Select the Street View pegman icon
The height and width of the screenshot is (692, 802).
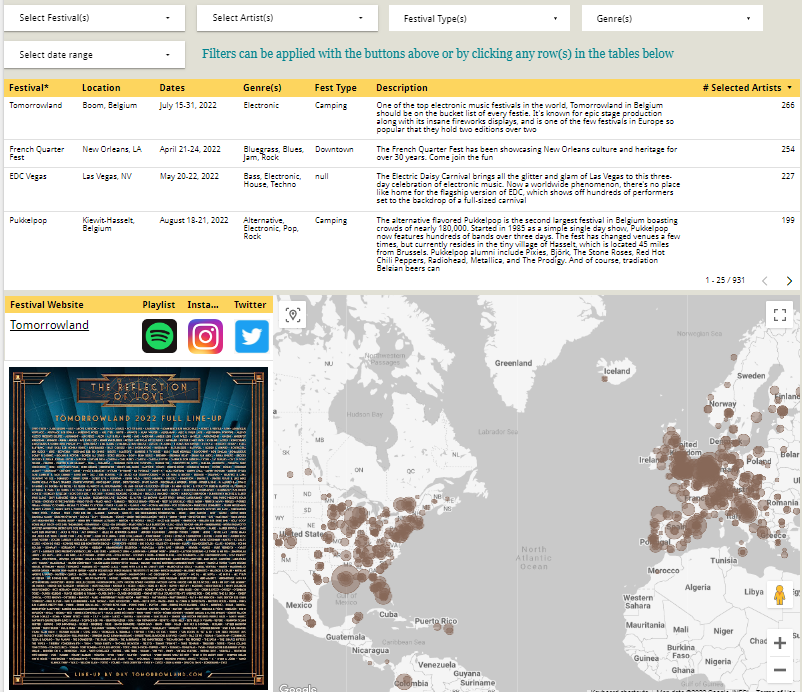point(779,595)
